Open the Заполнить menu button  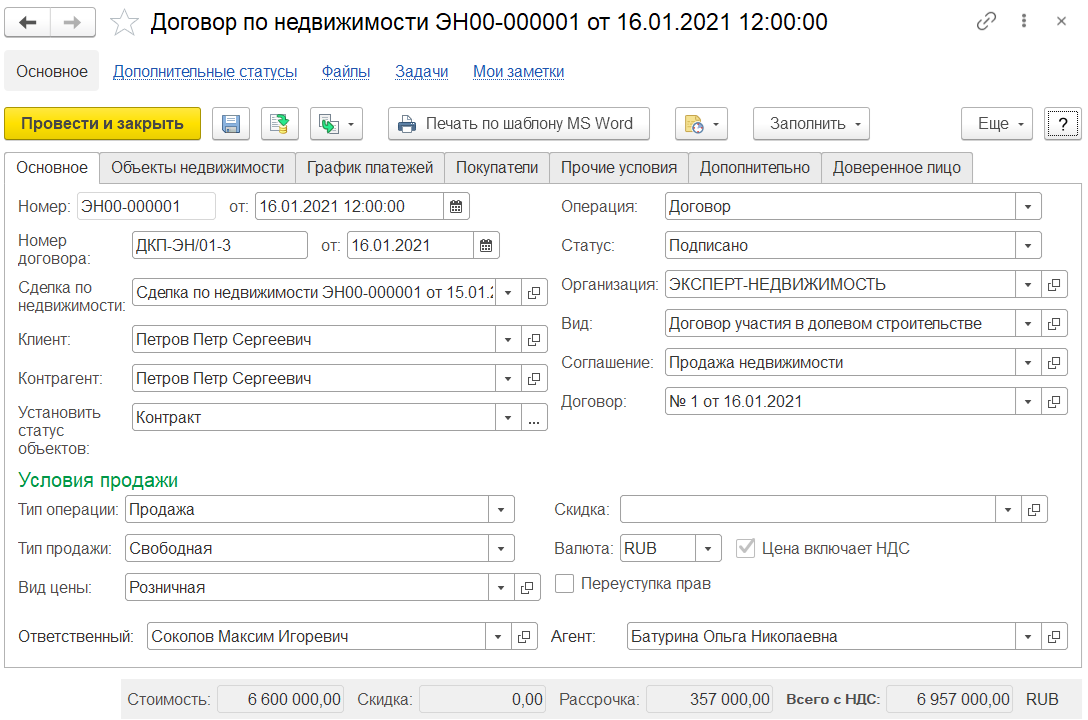(811, 124)
